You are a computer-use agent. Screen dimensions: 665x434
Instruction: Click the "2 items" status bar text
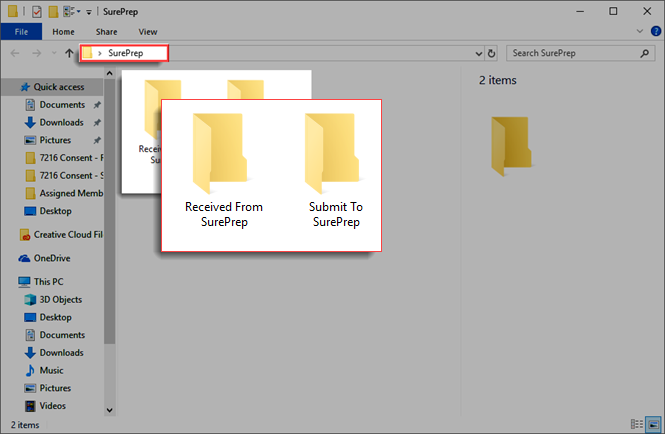(25, 425)
